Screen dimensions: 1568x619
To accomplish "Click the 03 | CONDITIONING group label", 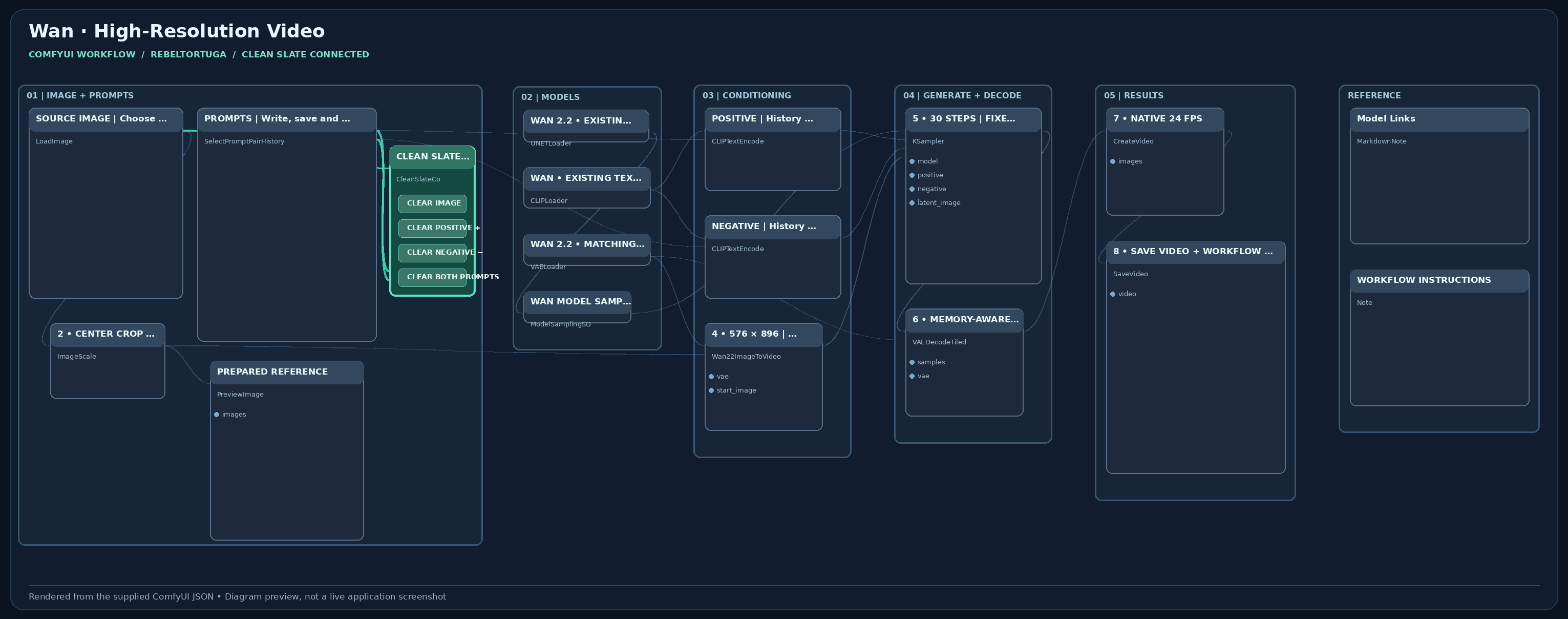I will pos(746,96).
